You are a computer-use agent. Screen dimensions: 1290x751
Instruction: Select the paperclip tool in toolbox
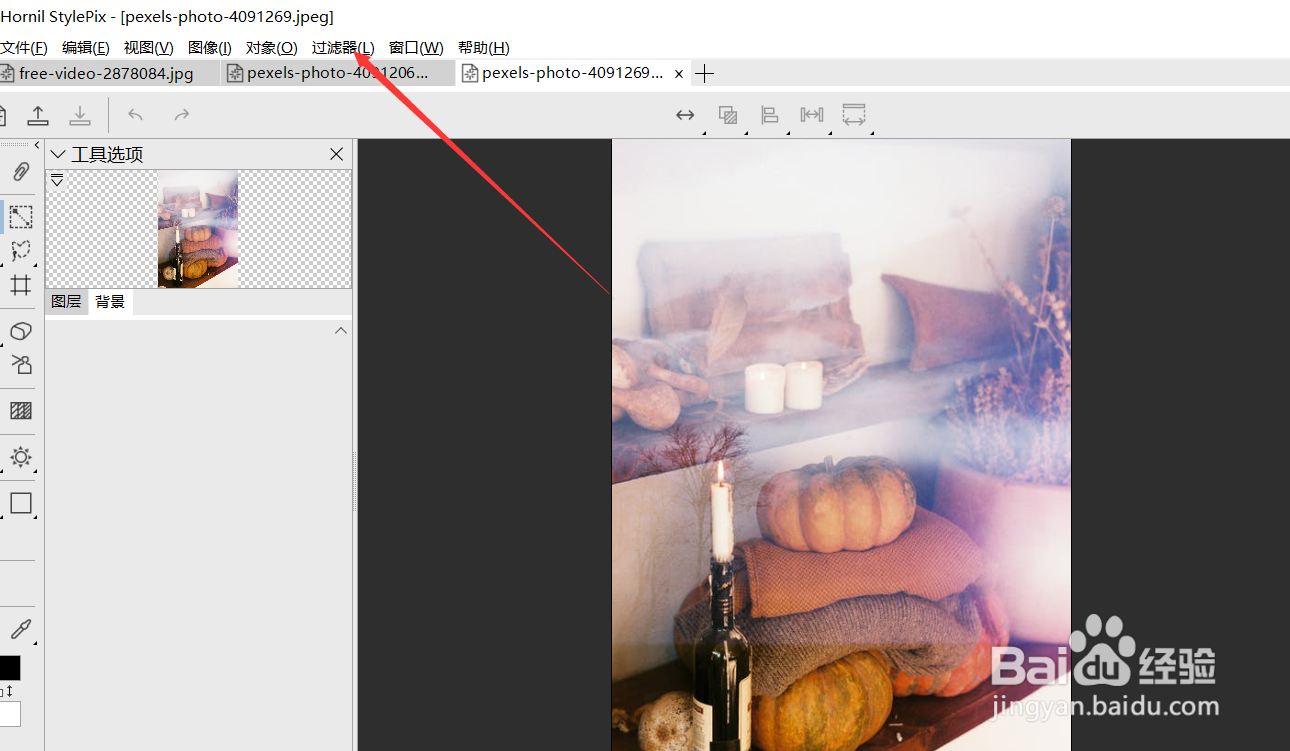[21, 172]
